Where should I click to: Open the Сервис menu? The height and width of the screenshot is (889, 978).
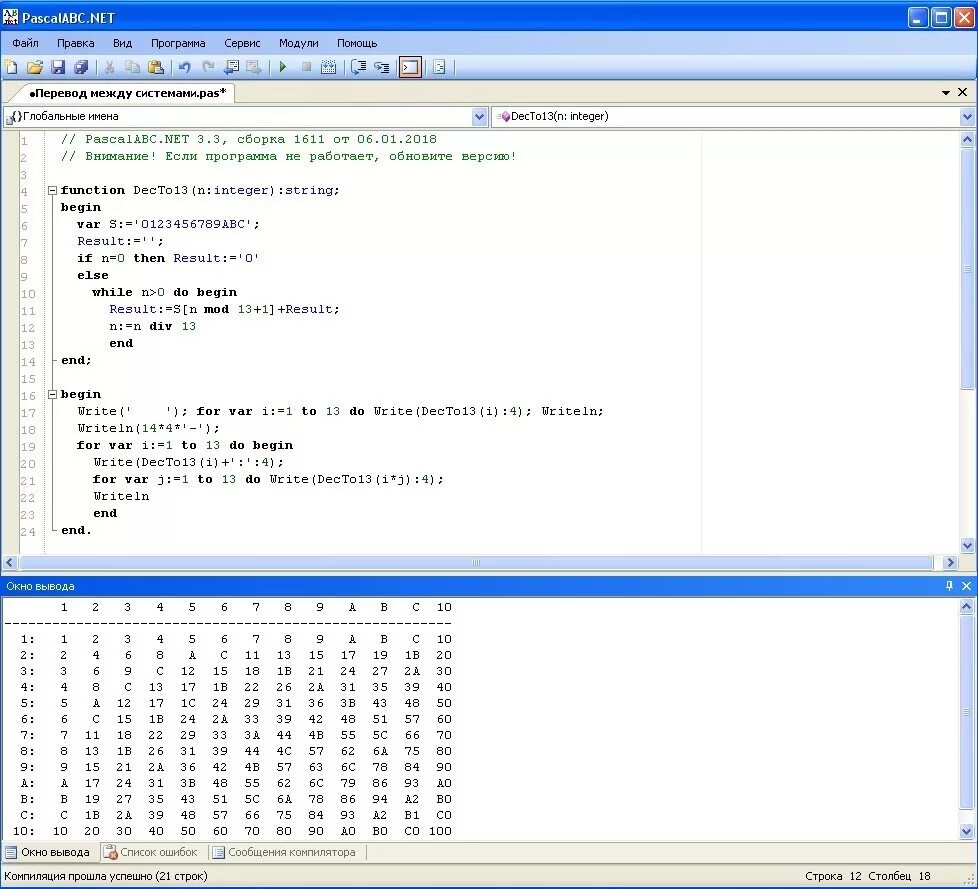(x=242, y=43)
